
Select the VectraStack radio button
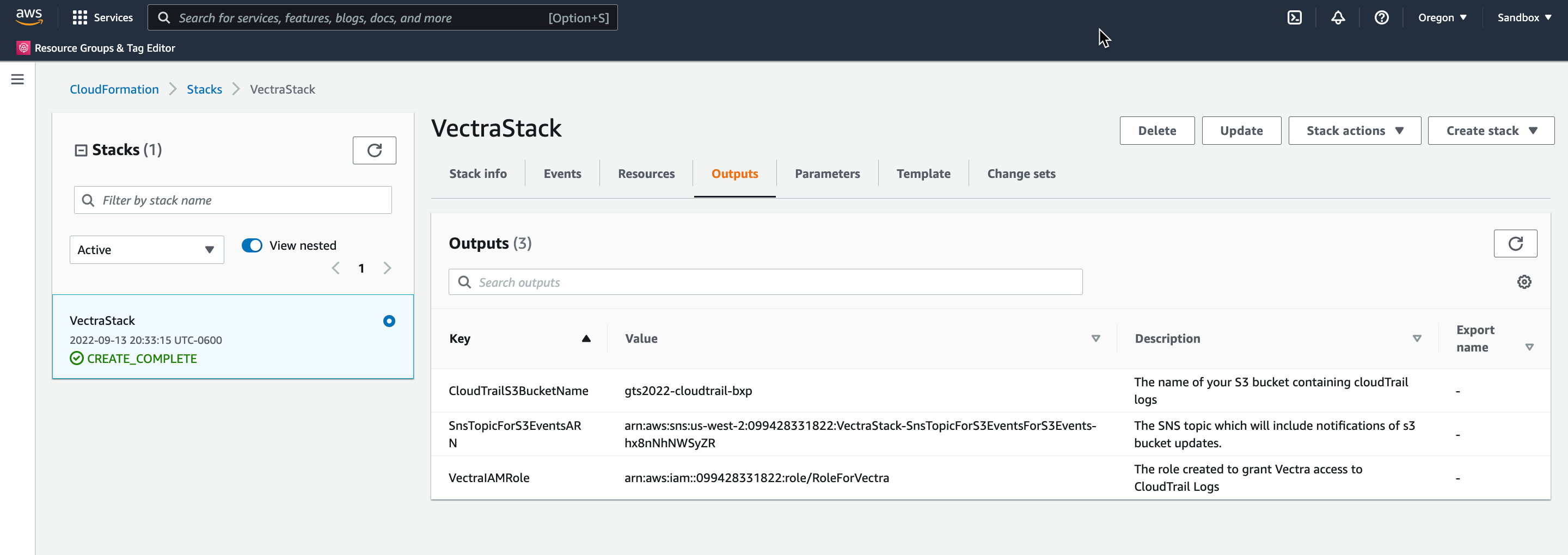pyautogui.click(x=389, y=320)
